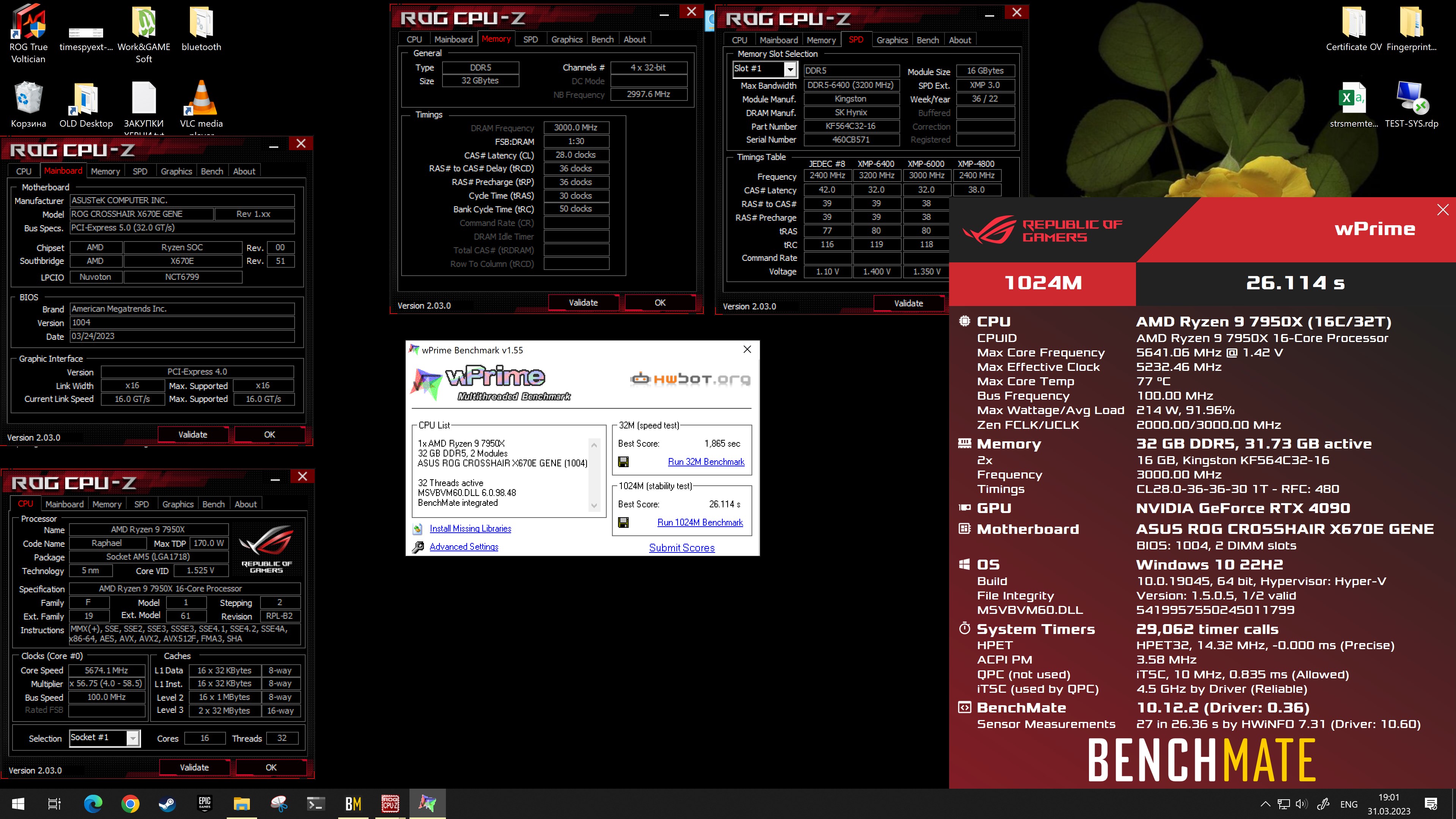Screen dimensions: 1456x819
Task: Click the ENG language indicator
Action: [1349, 804]
